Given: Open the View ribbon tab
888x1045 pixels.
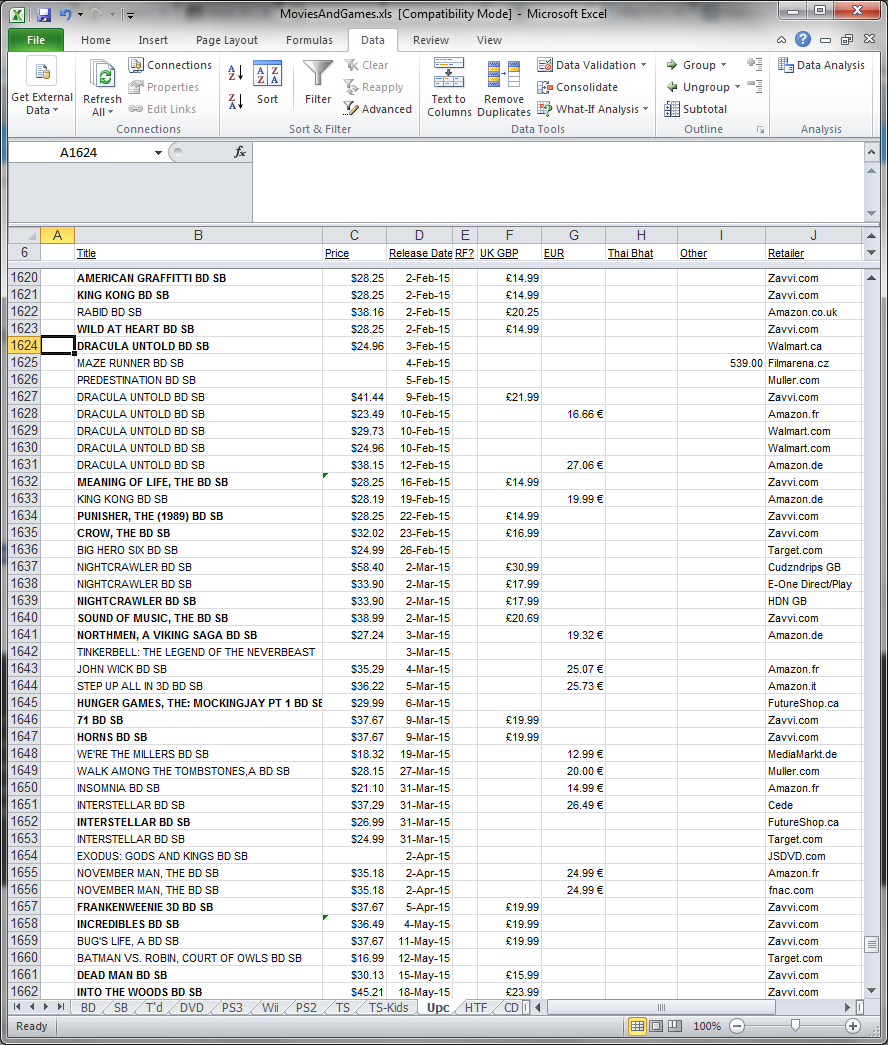Looking at the screenshot, I should pos(489,40).
